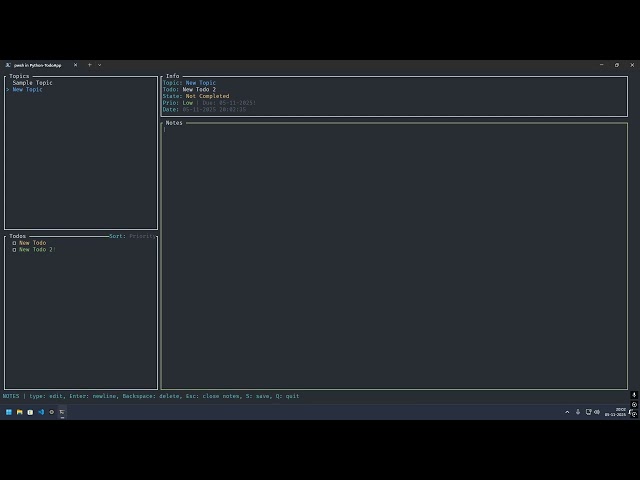The width and height of the screenshot is (640, 480).
Task: Click the Sort: Priority label in Todos
Action: pos(132,236)
